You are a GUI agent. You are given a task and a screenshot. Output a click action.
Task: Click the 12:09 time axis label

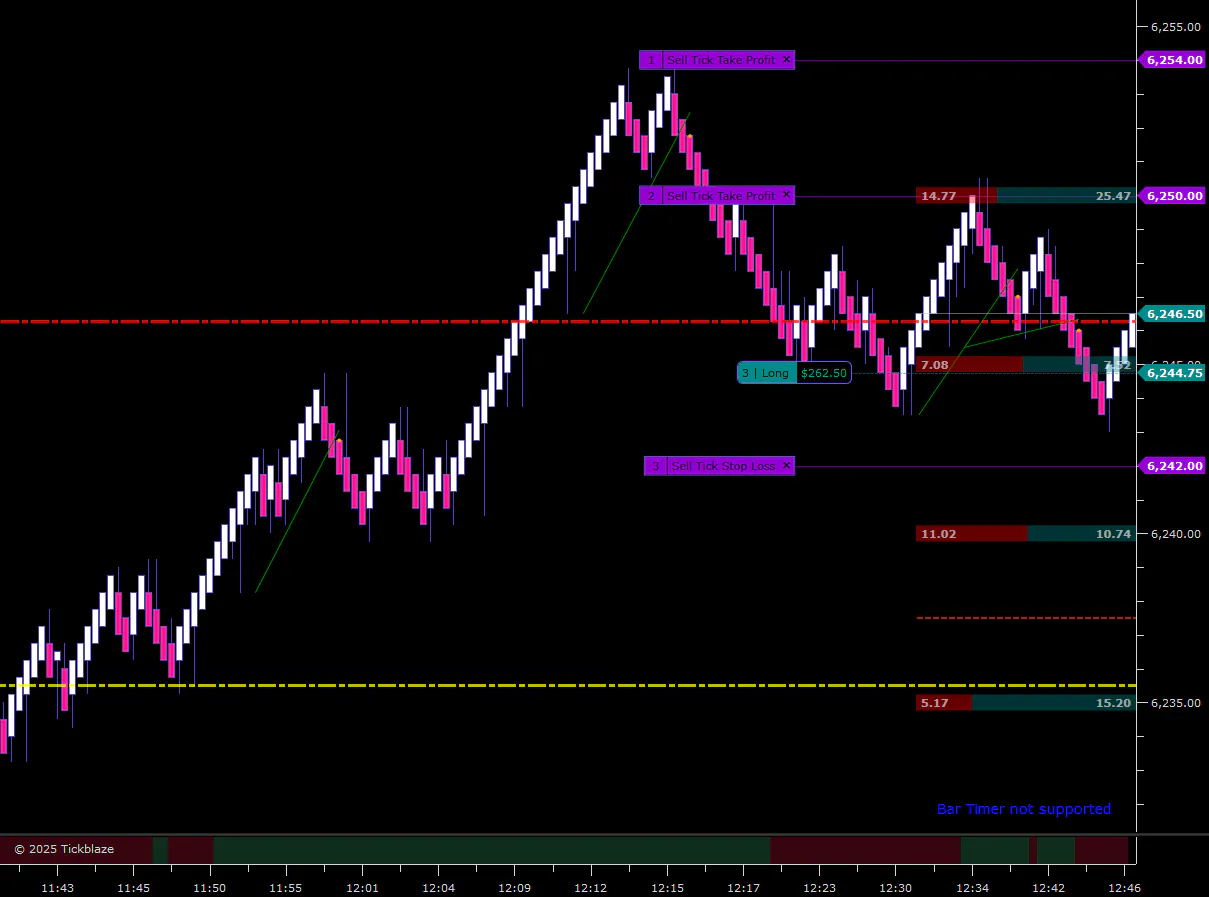pos(514,888)
